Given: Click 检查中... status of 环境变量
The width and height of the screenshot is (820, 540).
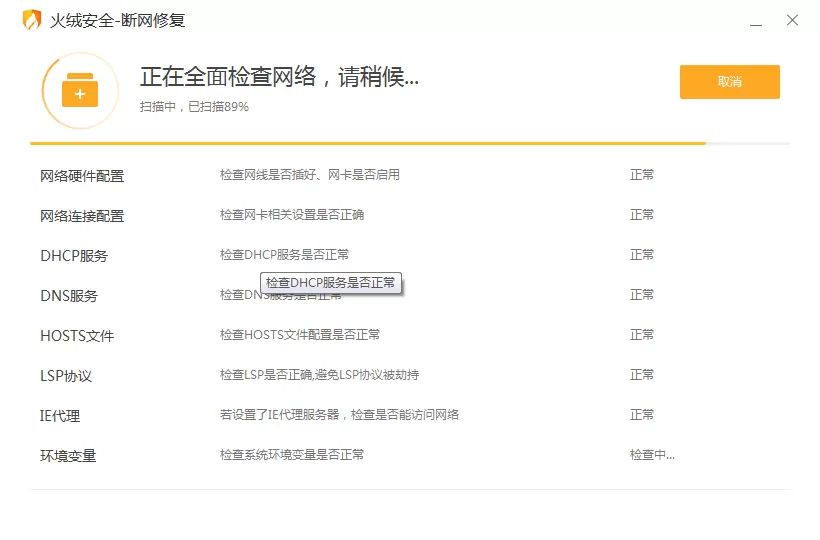Looking at the screenshot, I should tap(652, 455).
